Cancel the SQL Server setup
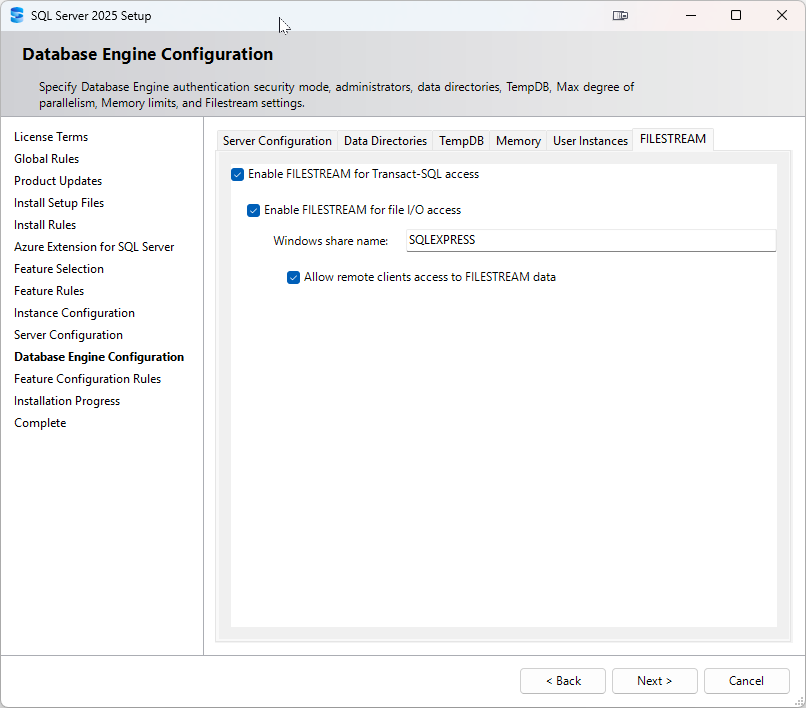 click(x=746, y=681)
